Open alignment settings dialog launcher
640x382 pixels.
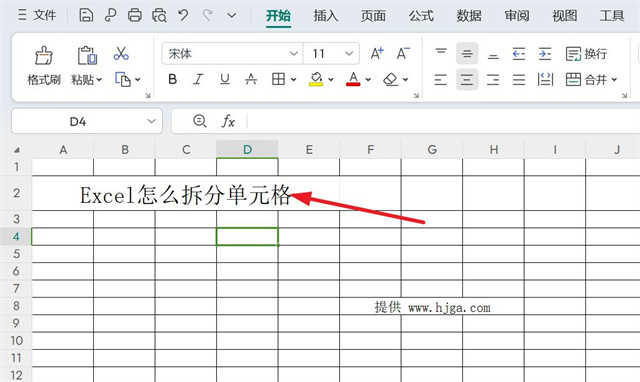[624, 96]
